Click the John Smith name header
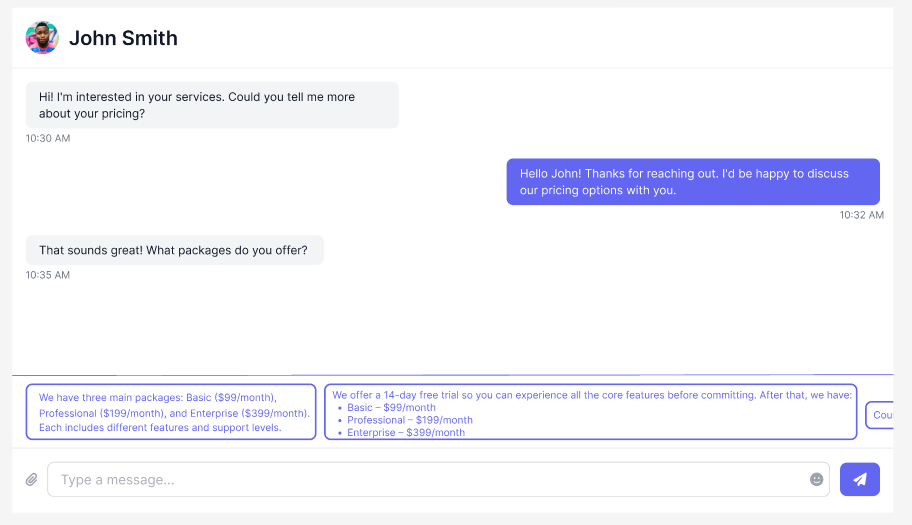The image size is (912, 525). [123, 38]
